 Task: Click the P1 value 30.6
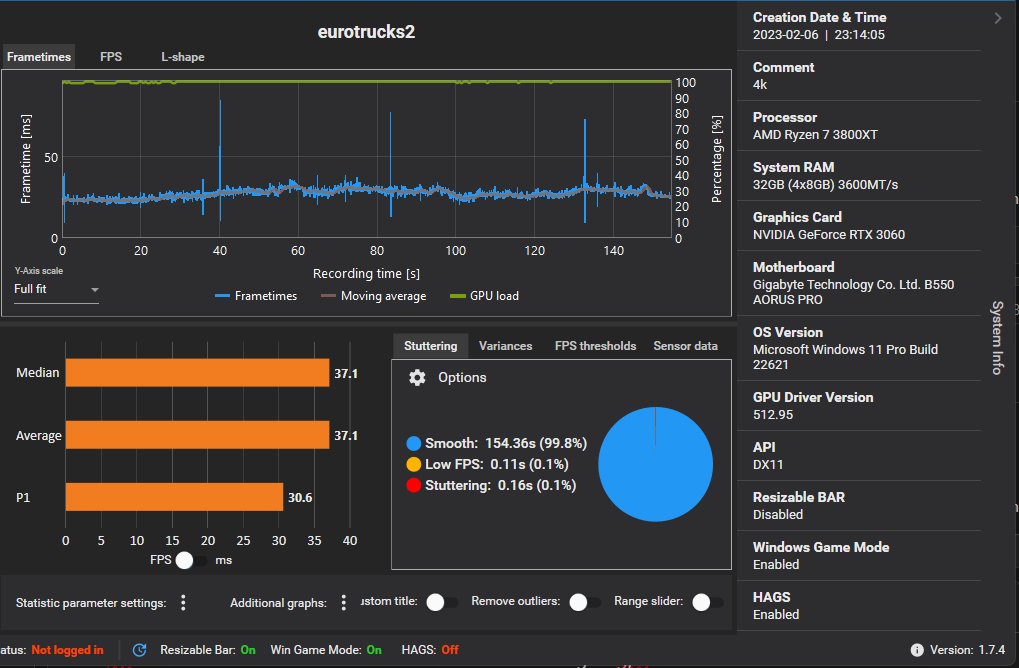pyautogui.click(x=300, y=498)
